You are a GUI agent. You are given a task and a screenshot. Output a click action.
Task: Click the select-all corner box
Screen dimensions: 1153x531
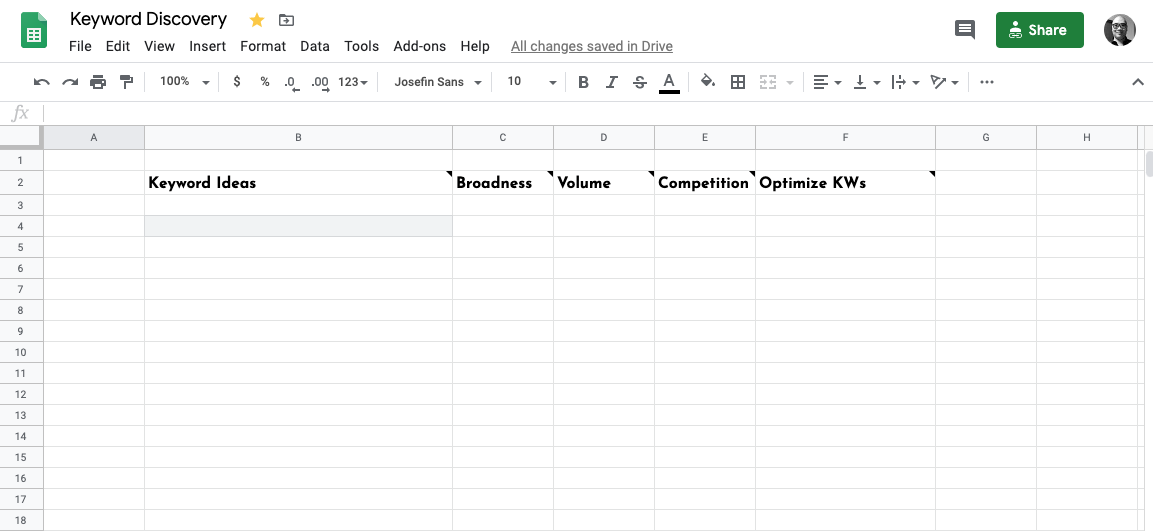point(21,138)
